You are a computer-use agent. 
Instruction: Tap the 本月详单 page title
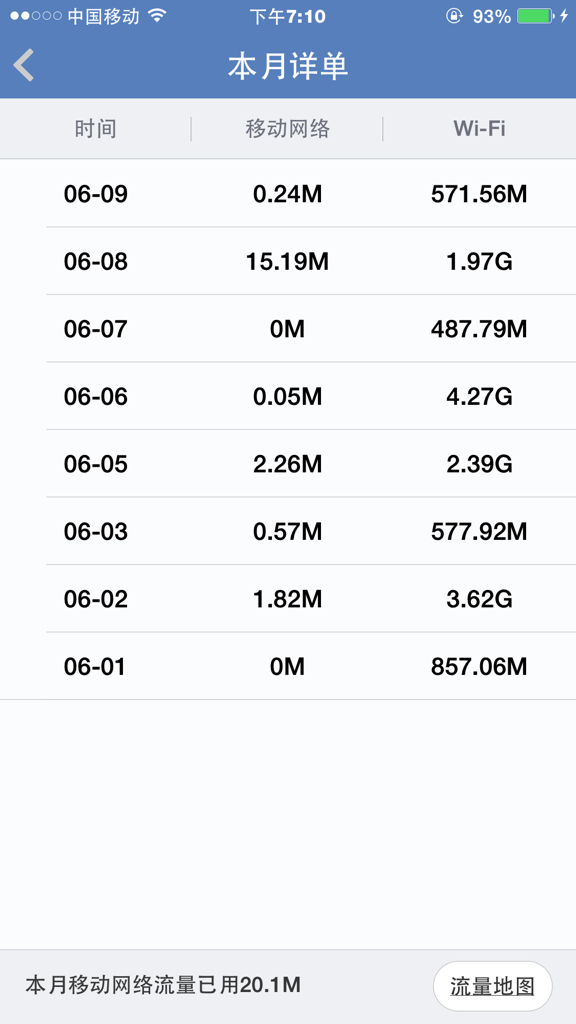(288, 66)
